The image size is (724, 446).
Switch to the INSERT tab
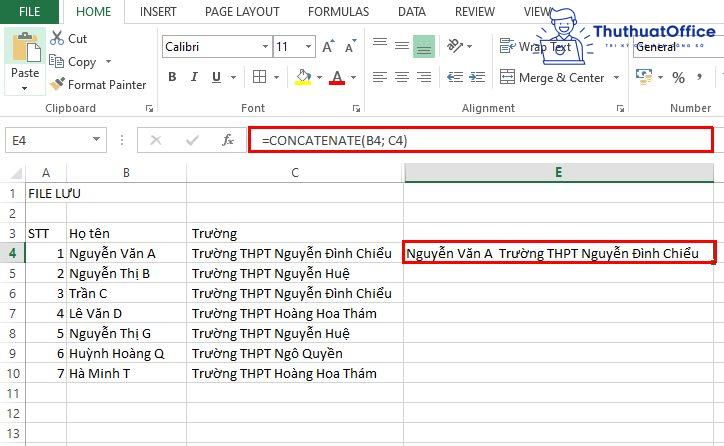(x=158, y=12)
